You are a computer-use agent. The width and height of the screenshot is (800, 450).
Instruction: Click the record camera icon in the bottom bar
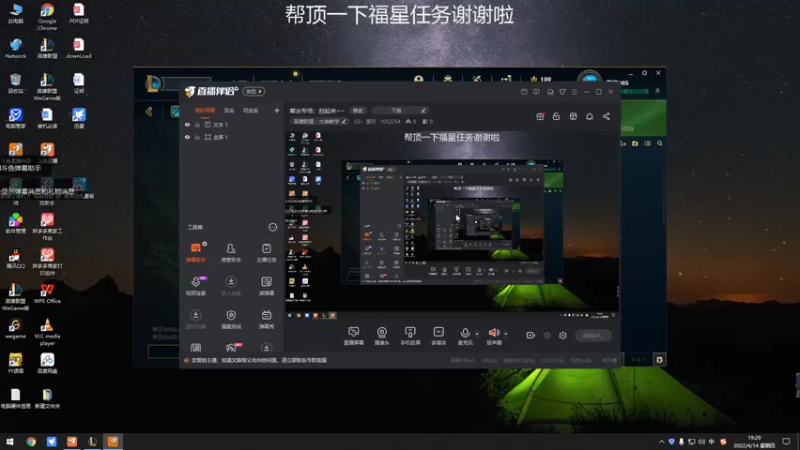tap(530, 335)
